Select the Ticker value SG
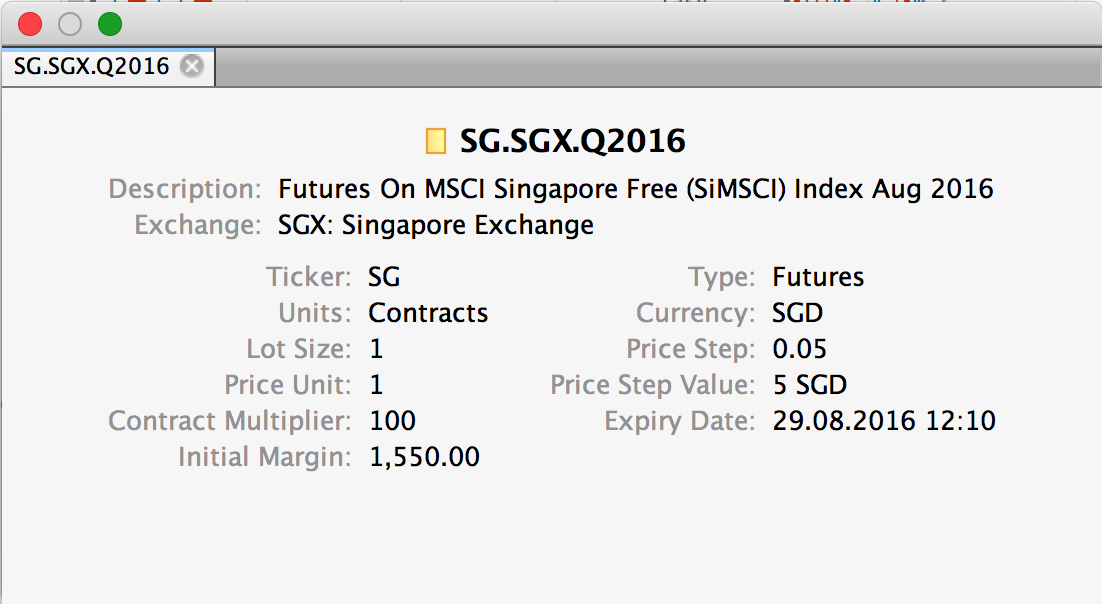This screenshot has height=604, width=1102. click(x=384, y=277)
